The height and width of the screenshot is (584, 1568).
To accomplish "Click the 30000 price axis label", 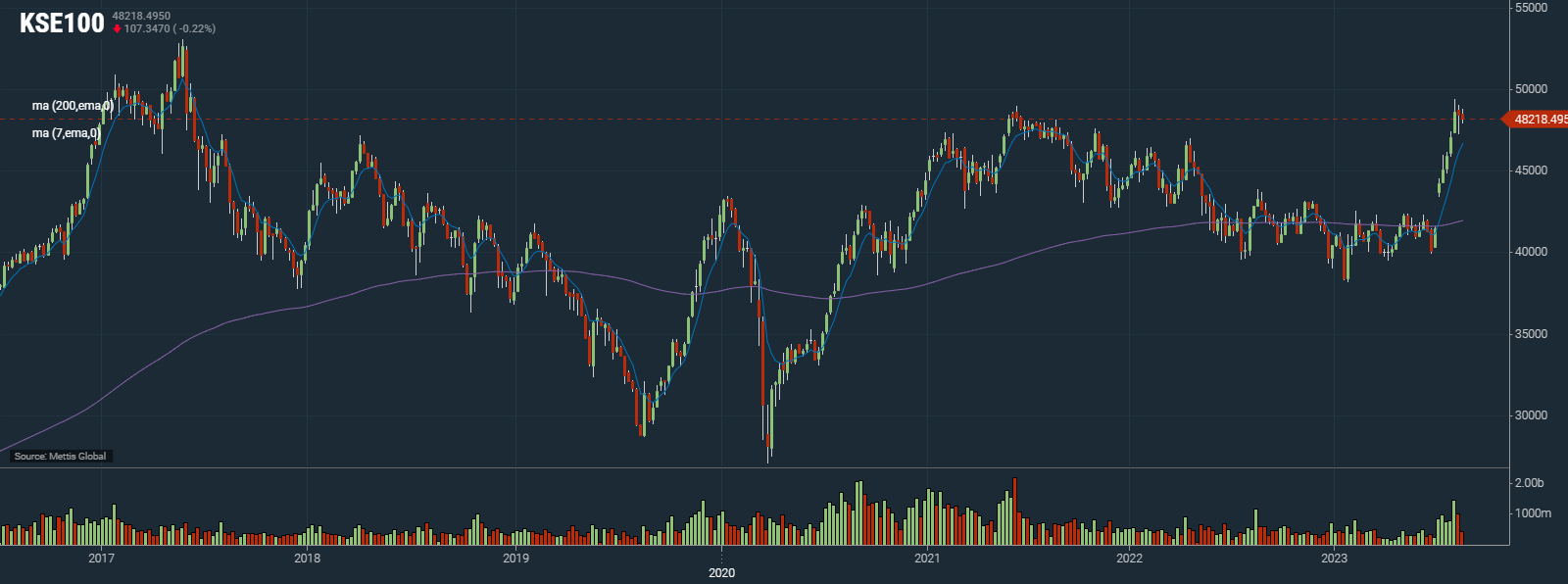I will [1531, 415].
